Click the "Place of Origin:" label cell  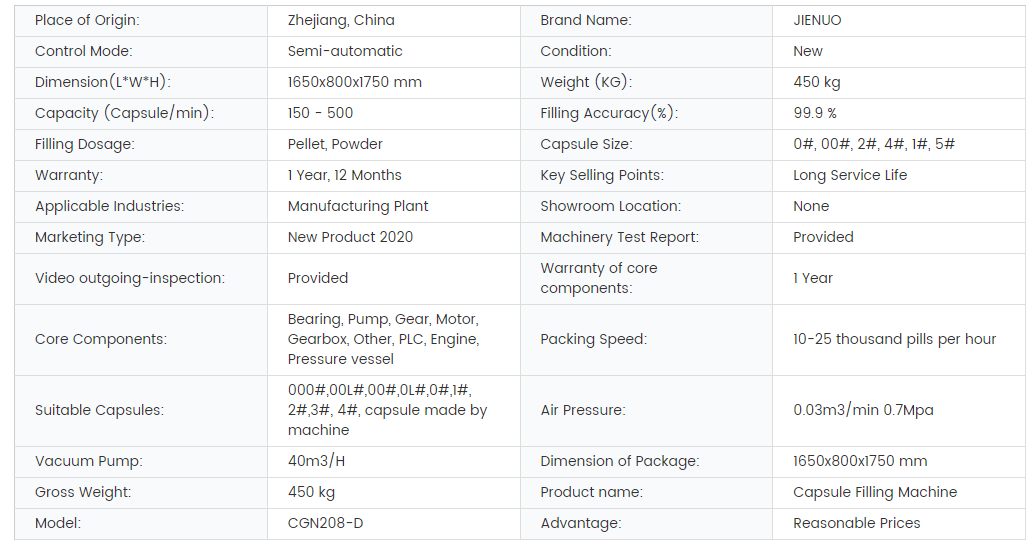tap(87, 20)
